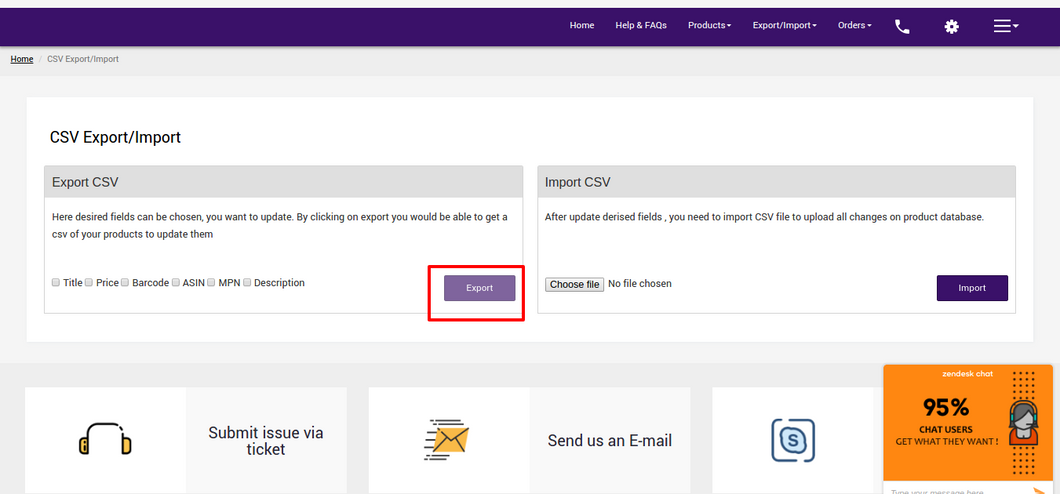Click the headphones support icon
This screenshot has width=1060, height=494.
(105, 439)
